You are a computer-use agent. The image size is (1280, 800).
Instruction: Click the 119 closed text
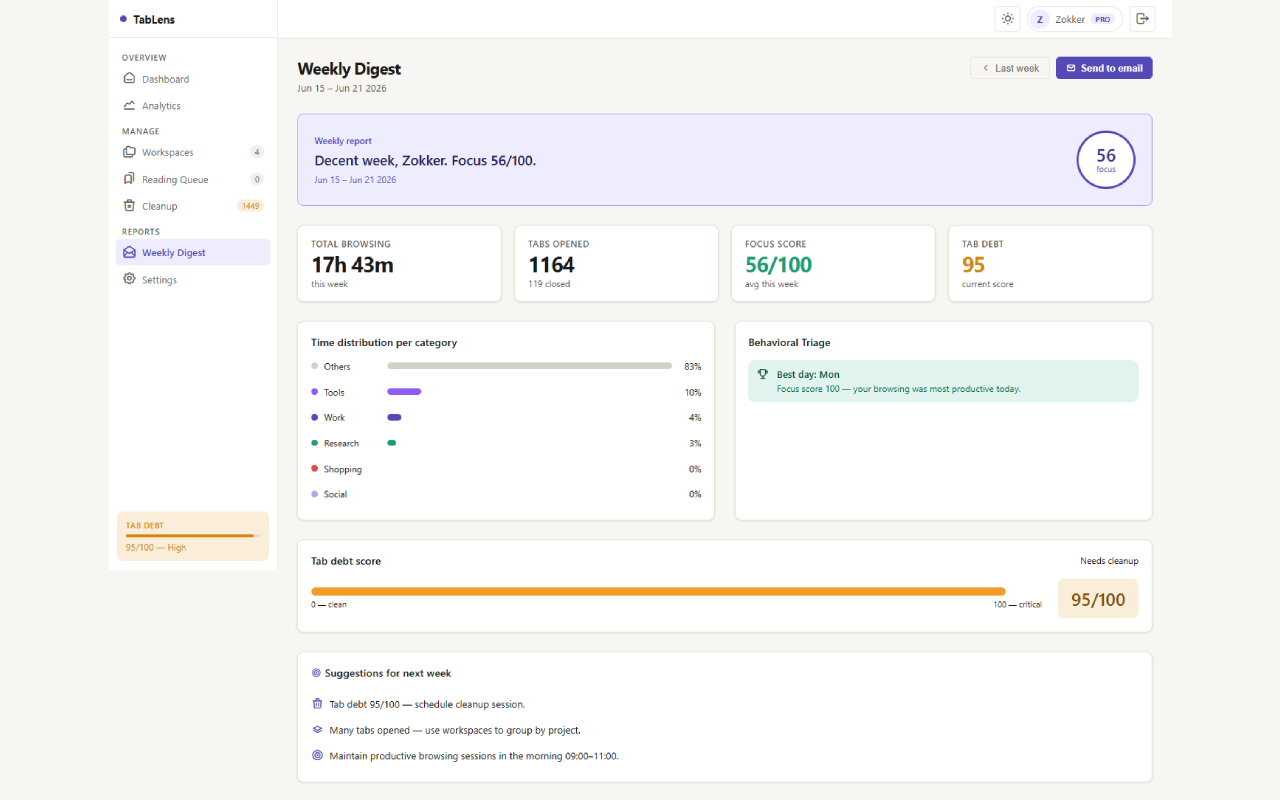point(548,284)
